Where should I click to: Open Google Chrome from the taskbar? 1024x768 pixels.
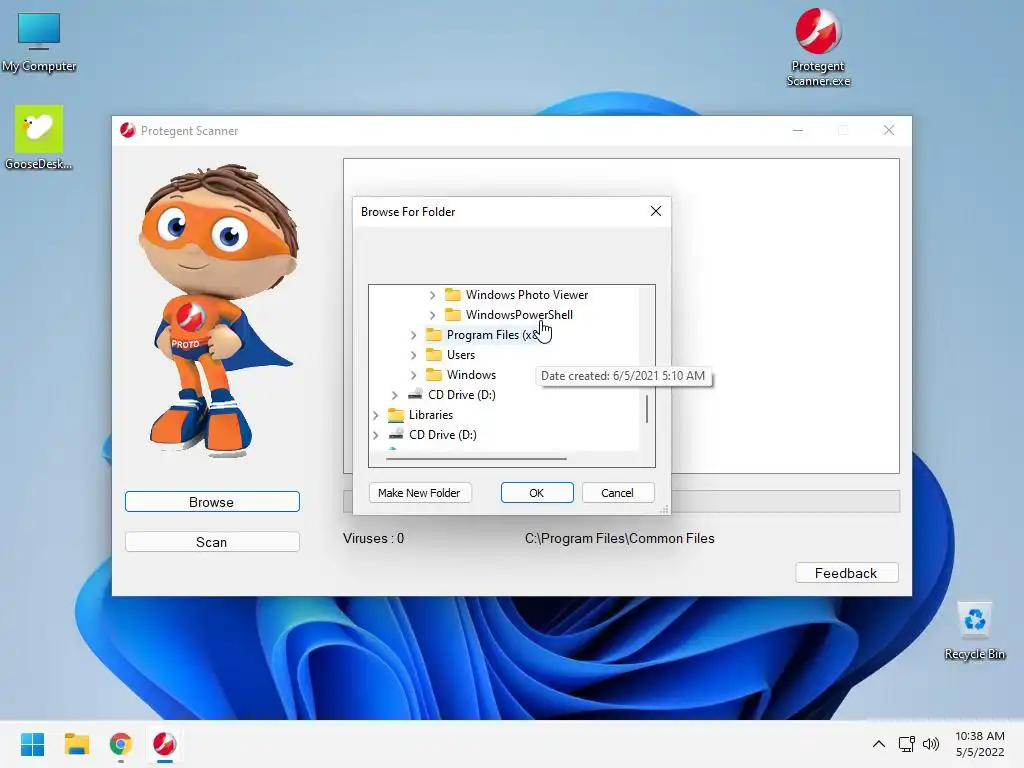pyautogui.click(x=121, y=744)
